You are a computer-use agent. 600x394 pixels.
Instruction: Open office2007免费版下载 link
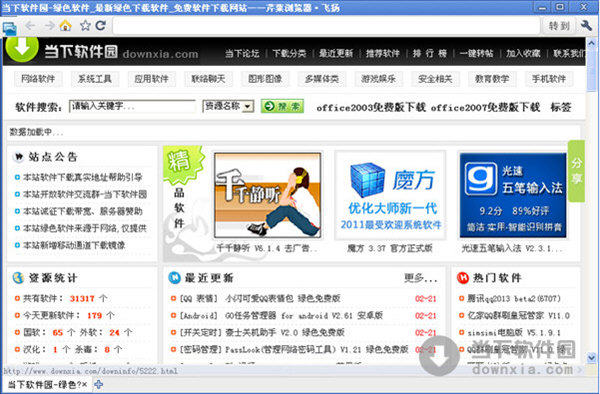[485, 107]
